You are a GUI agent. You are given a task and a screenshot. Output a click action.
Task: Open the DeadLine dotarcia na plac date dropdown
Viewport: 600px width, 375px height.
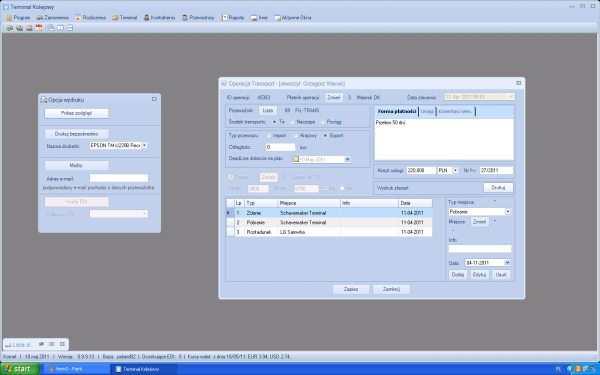point(347,159)
